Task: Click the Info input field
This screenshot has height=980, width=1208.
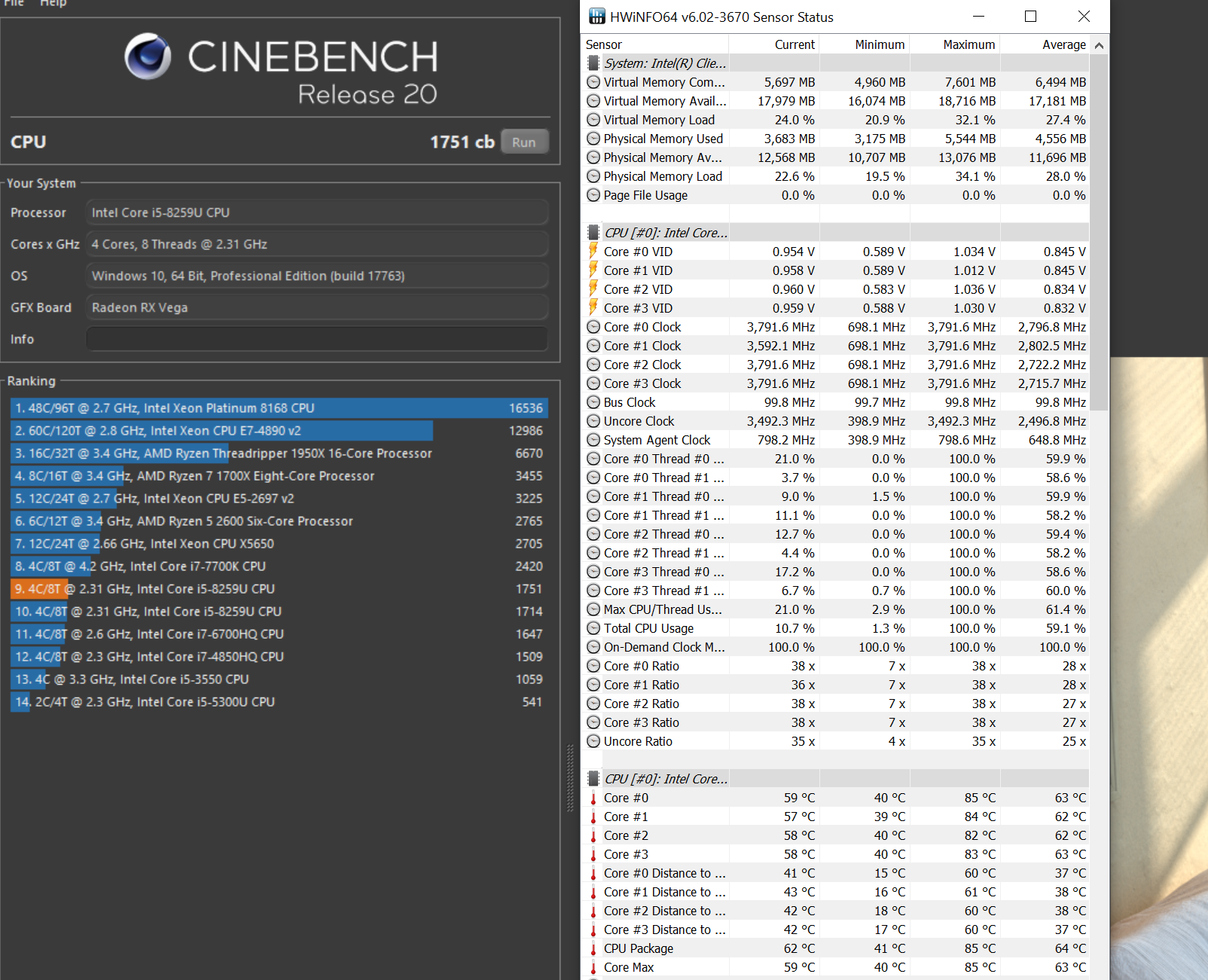Action: pos(316,339)
